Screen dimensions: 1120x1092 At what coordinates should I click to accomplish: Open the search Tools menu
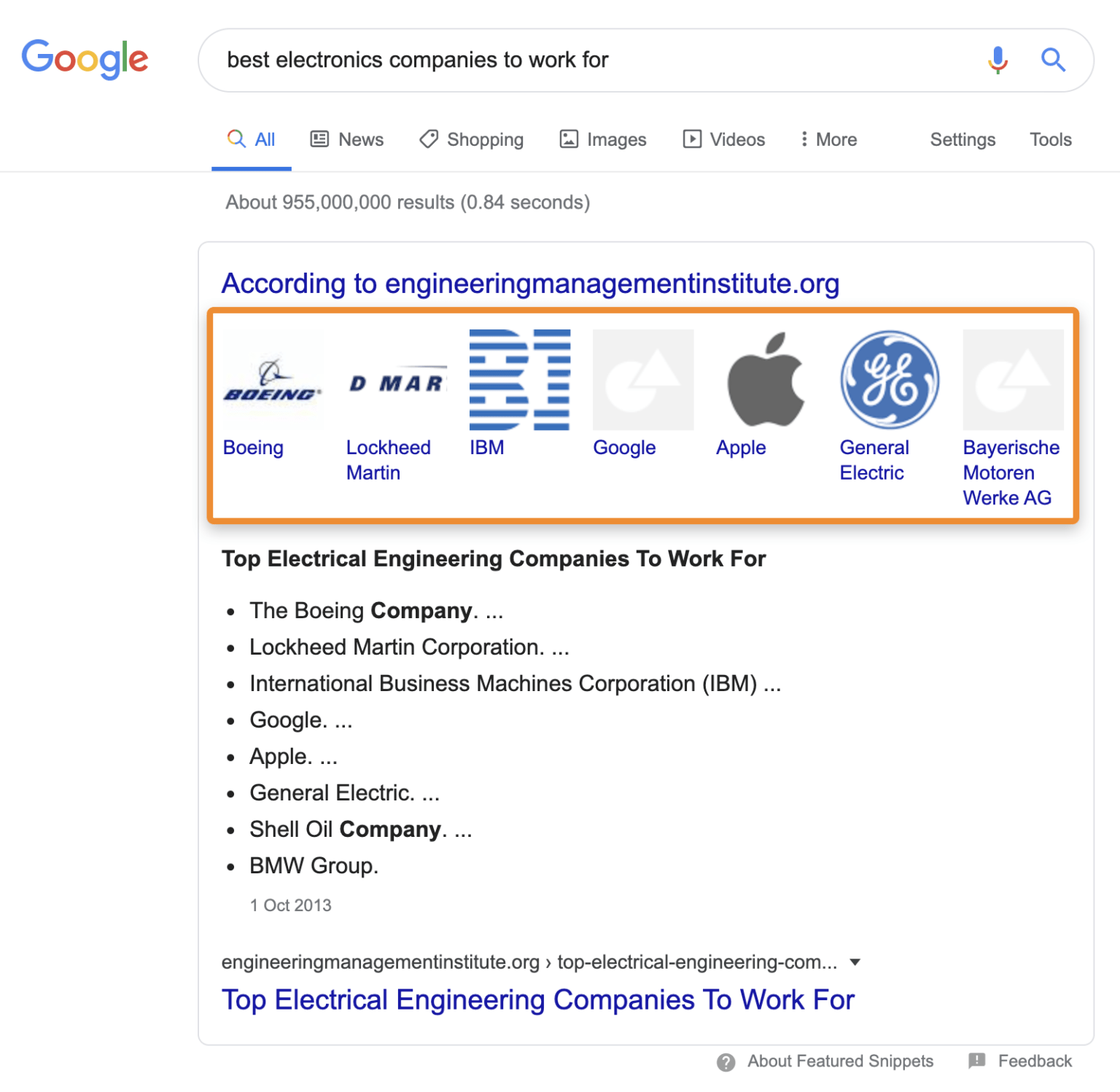tap(1050, 139)
